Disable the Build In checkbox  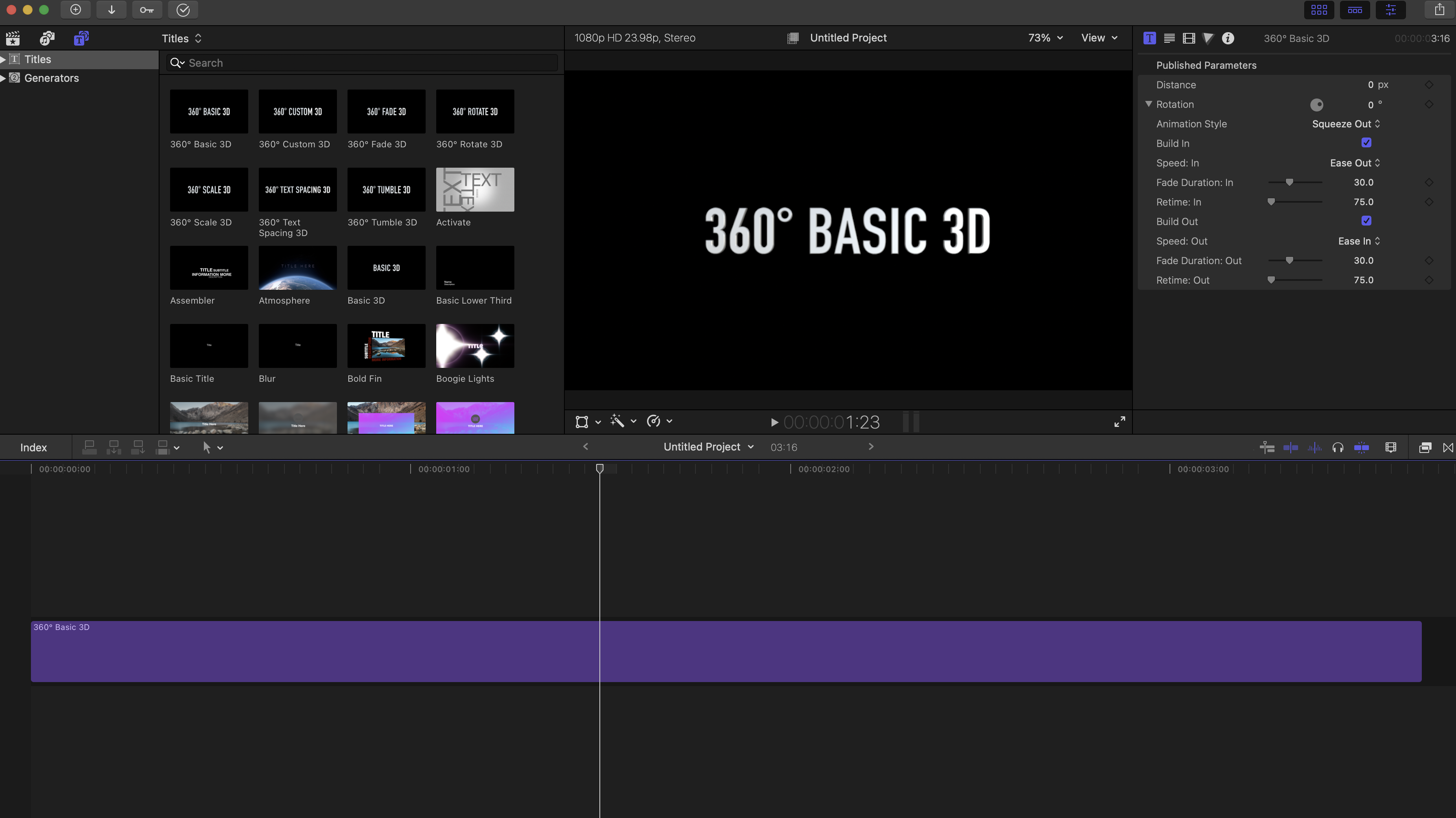[1366, 143]
